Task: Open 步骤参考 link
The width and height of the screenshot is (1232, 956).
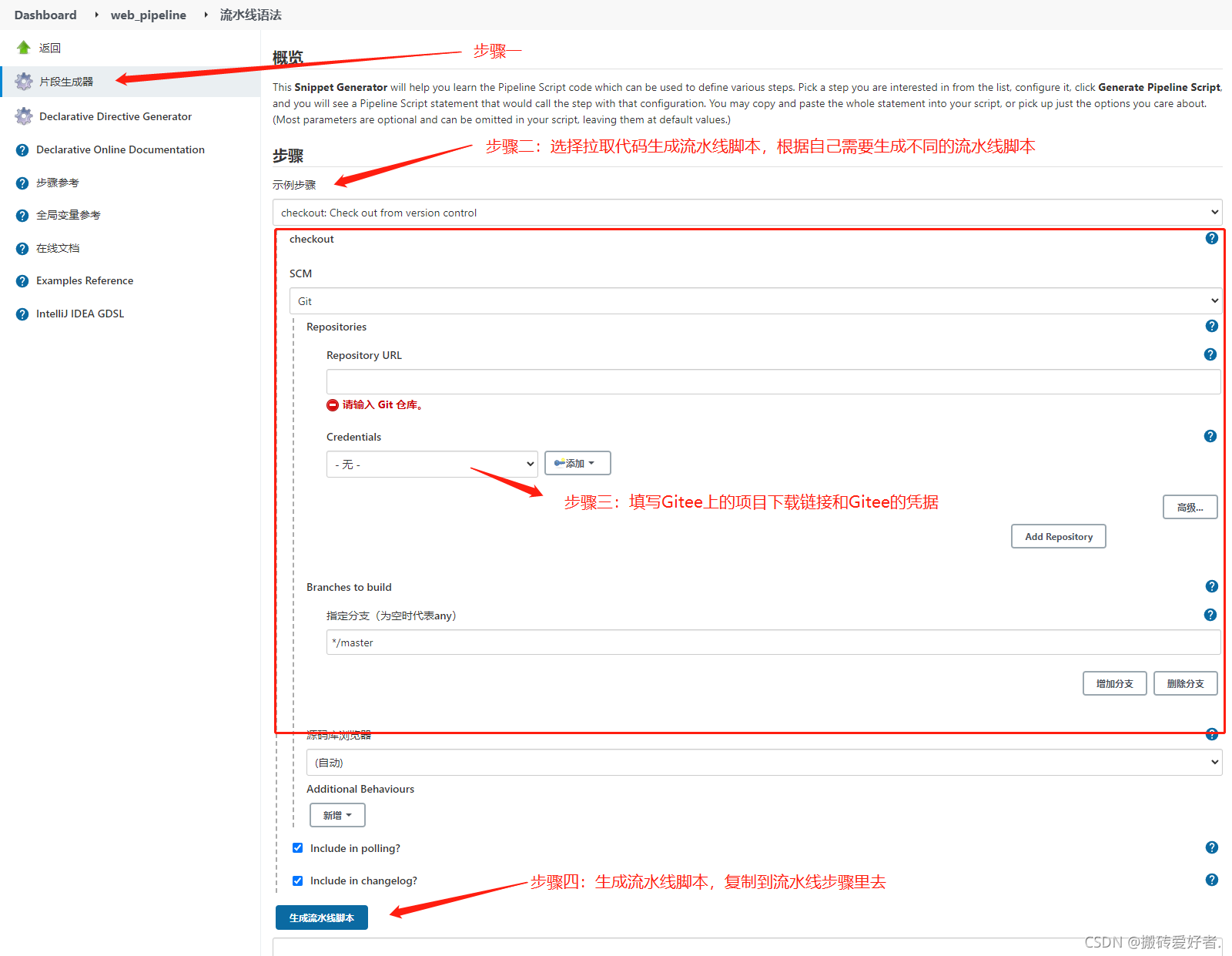Action: [58, 183]
